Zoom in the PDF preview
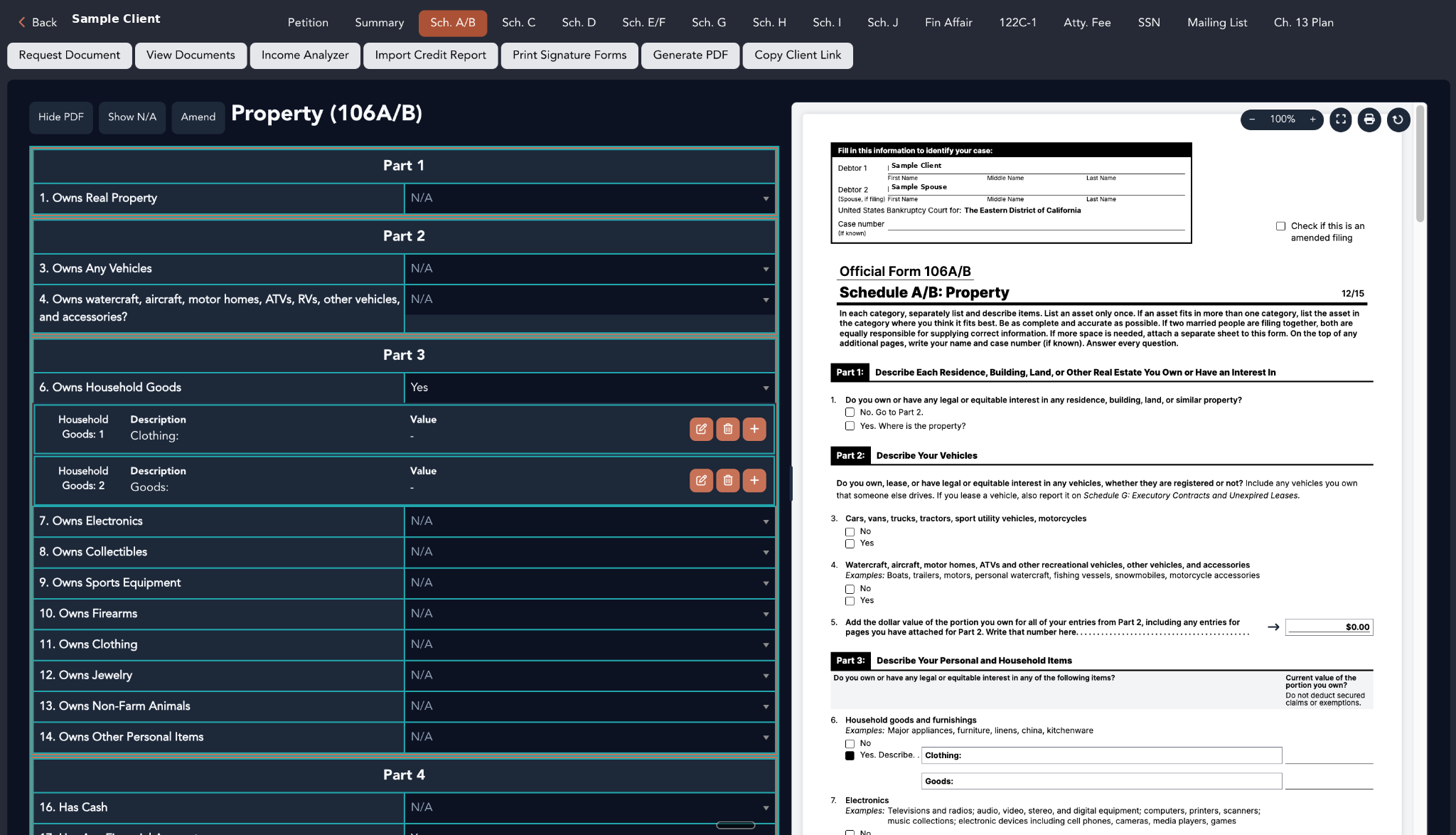The image size is (1456, 835). [1312, 119]
